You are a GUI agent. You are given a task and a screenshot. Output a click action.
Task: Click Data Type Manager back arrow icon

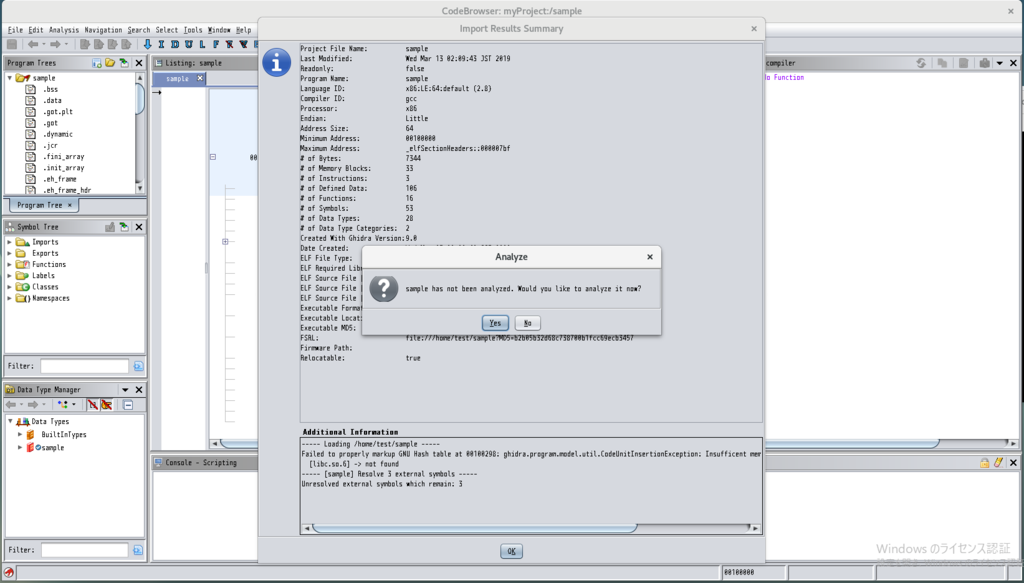point(11,405)
